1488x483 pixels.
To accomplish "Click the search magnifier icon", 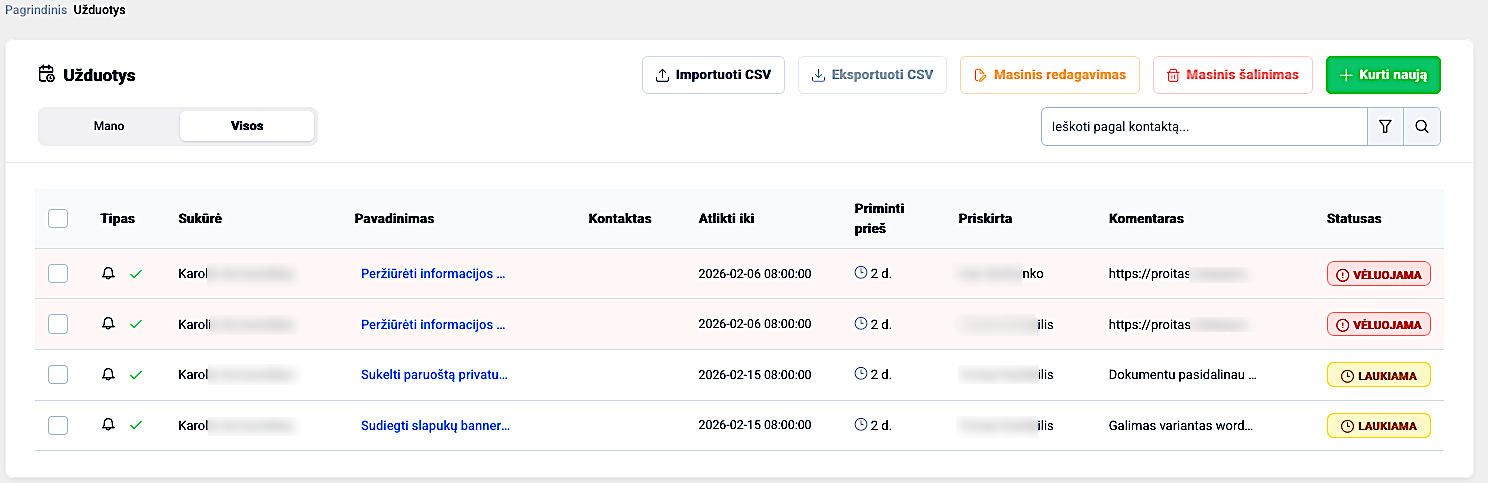I will pos(1422,127).
